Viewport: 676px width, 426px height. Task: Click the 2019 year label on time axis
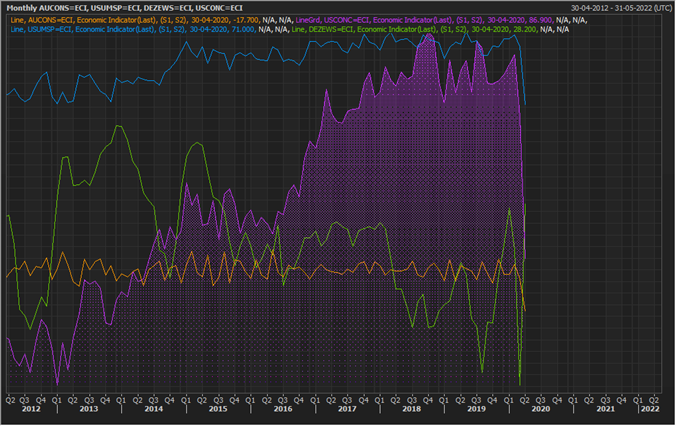coord(476,409)
